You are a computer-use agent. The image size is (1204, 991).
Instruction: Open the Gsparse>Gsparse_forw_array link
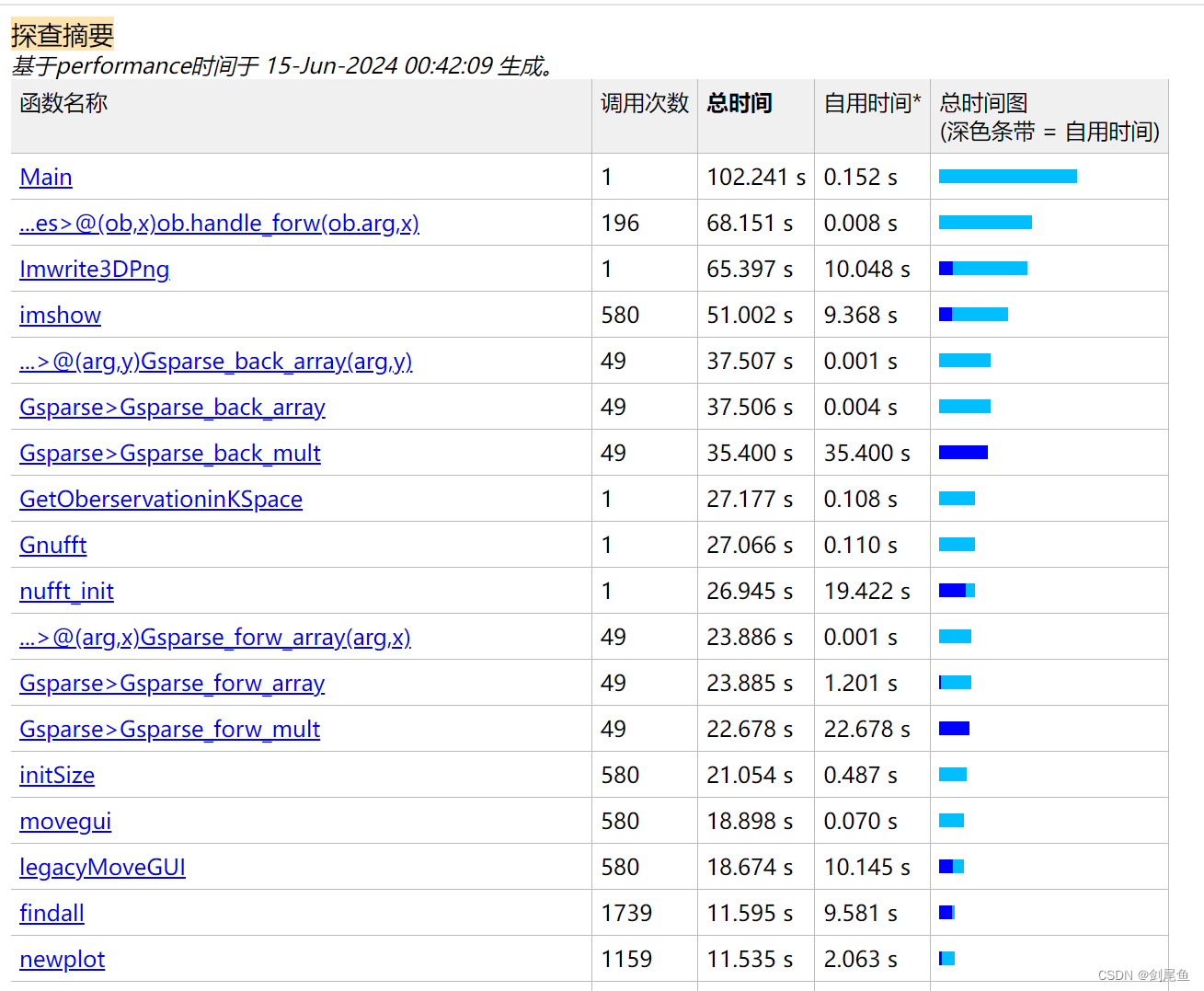(172, 683)
